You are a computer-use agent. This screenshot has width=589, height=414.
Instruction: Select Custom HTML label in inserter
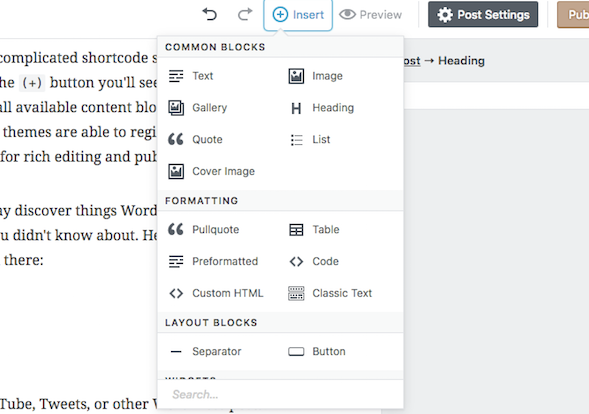pos(228,293)
